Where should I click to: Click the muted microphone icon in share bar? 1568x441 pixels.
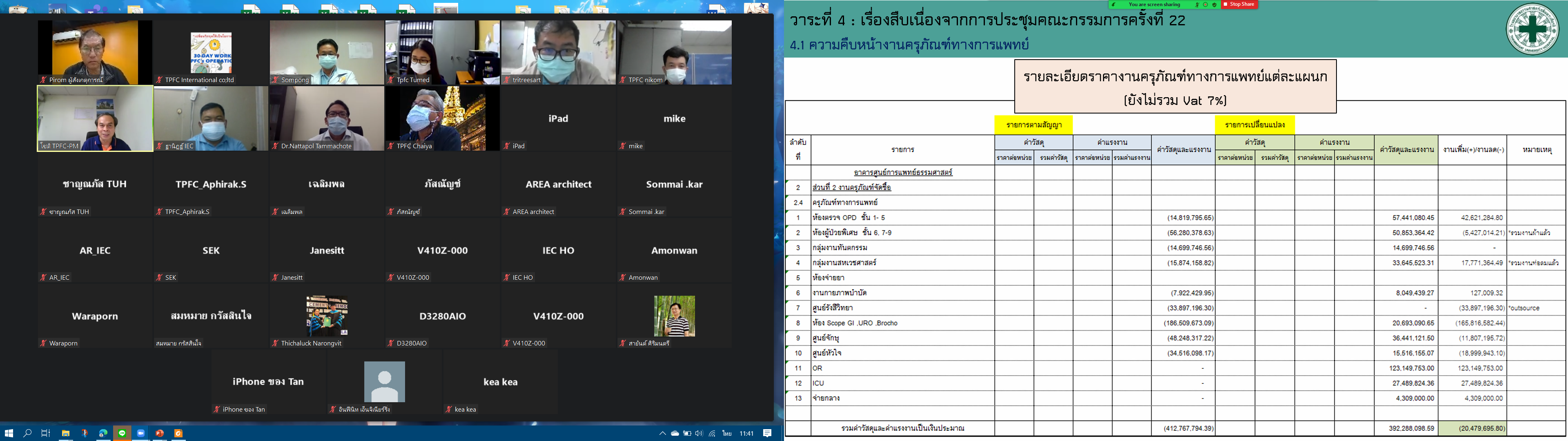coord(1197,4)
